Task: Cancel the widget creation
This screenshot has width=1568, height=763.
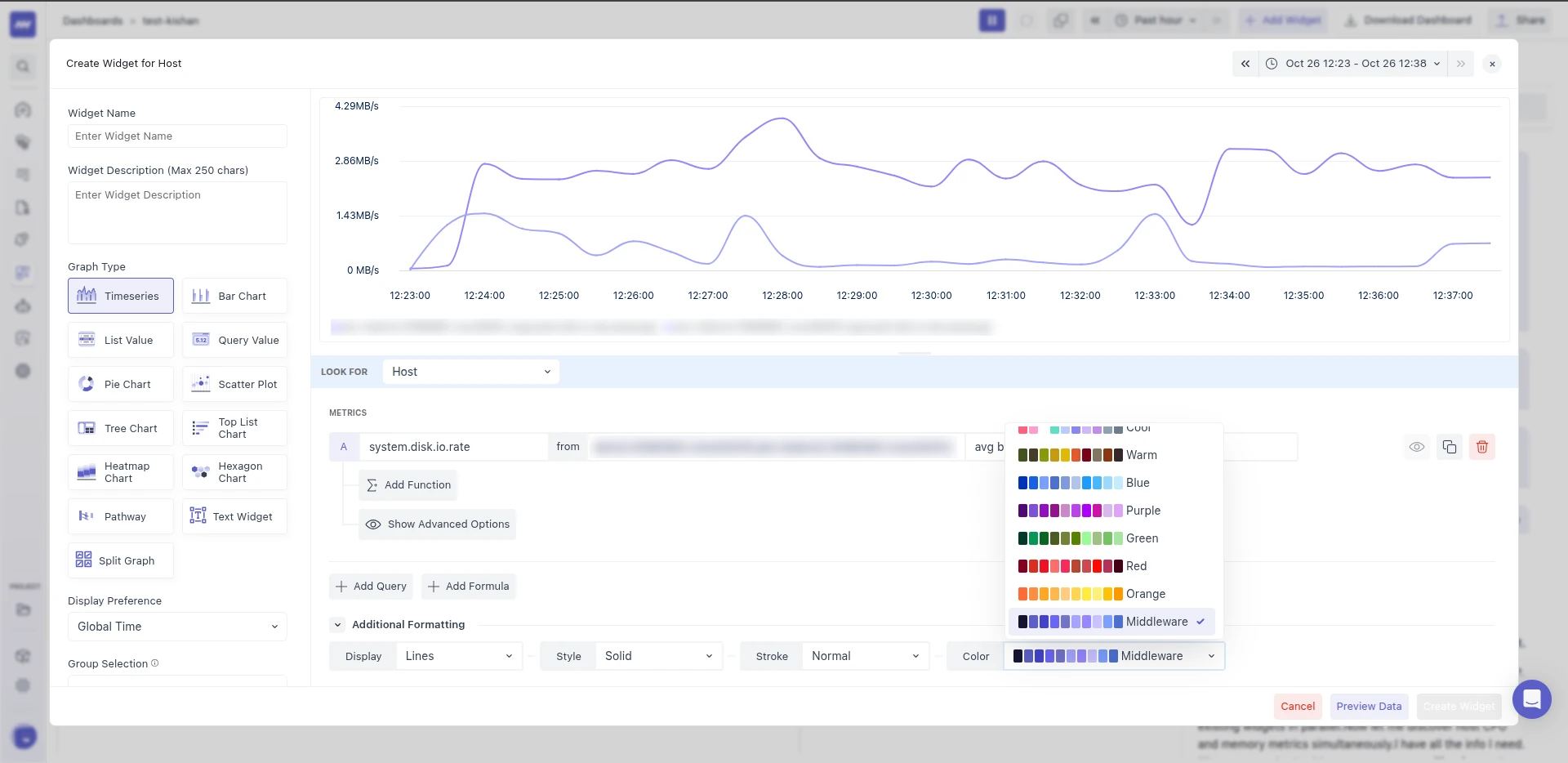Action: (1298, 707)
